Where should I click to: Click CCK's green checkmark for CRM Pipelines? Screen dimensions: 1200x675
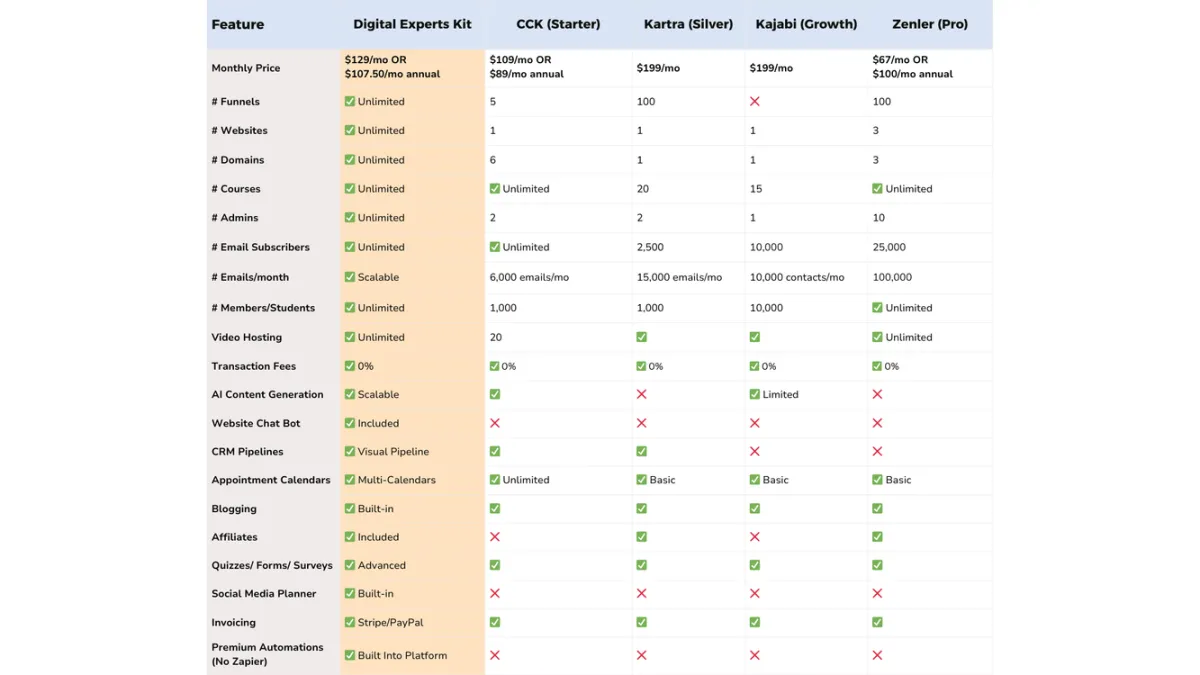[x=495, y=451]
